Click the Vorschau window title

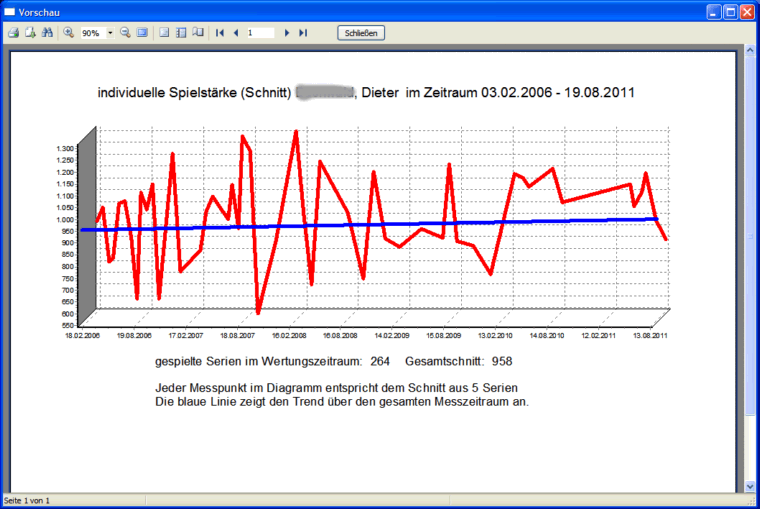(x=39, y=13)
